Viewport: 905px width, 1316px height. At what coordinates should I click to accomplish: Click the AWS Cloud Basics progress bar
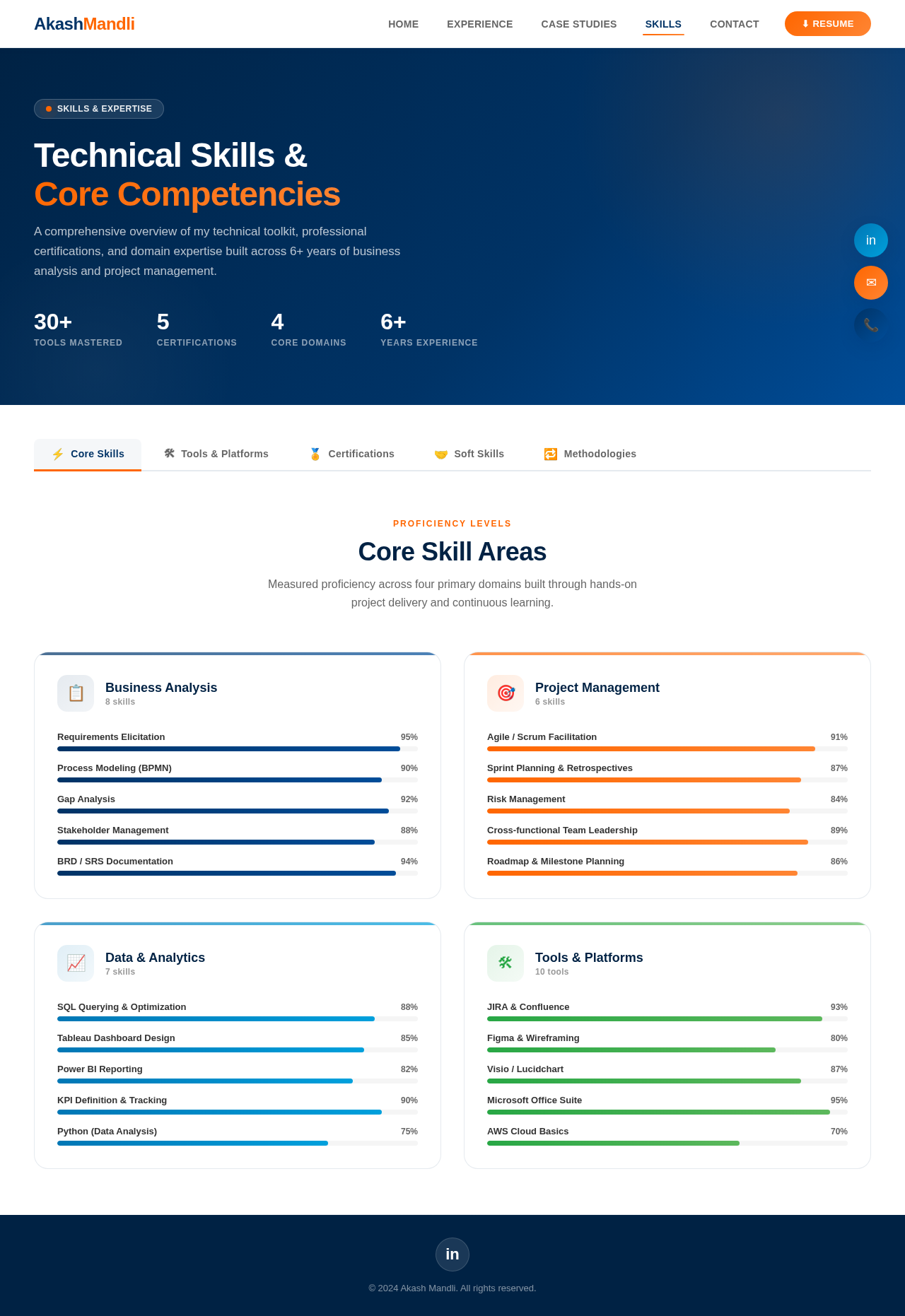(667, 1143)
